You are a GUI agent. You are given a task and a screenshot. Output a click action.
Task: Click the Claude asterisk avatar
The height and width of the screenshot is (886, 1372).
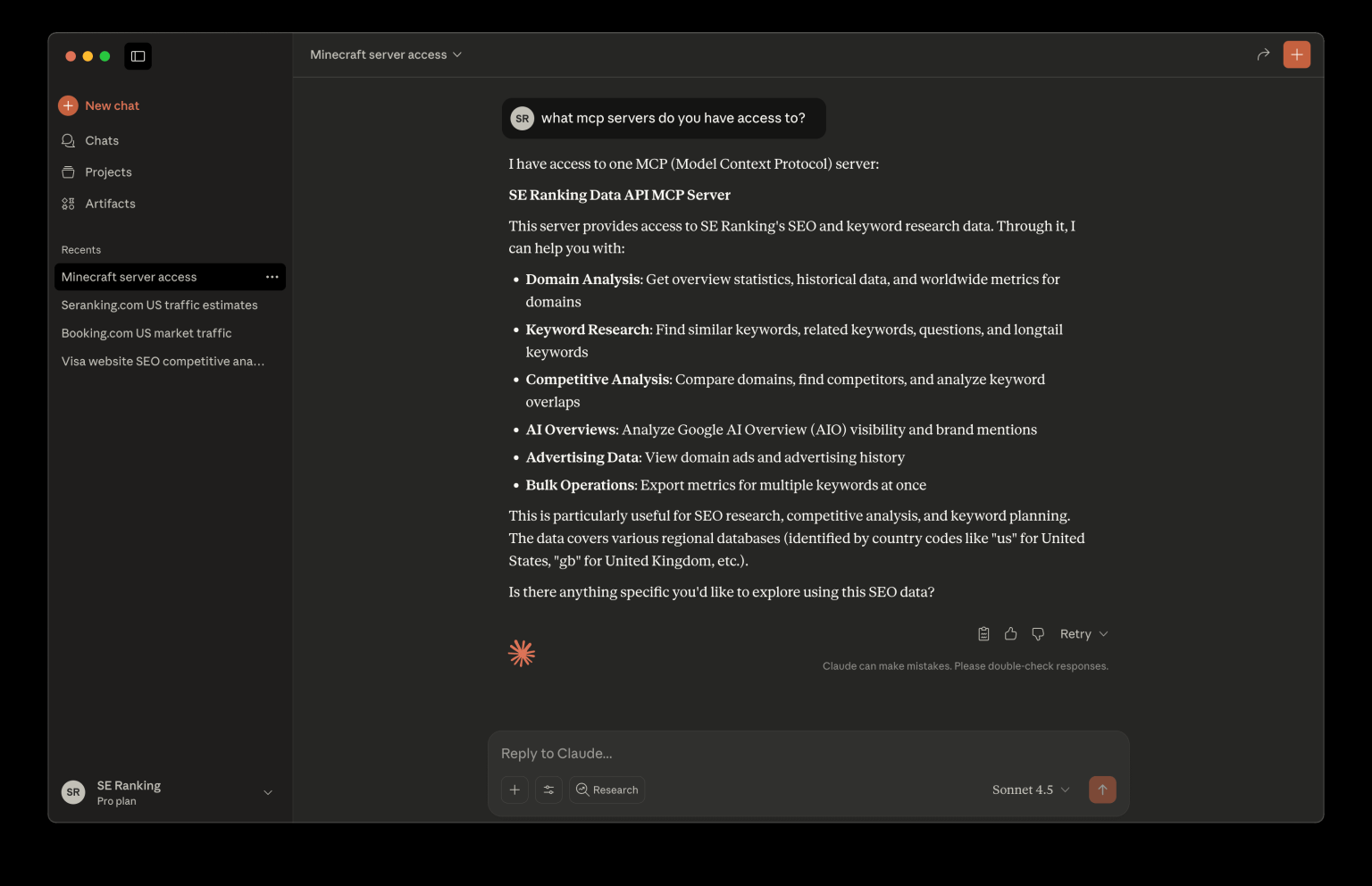(521, 652)
